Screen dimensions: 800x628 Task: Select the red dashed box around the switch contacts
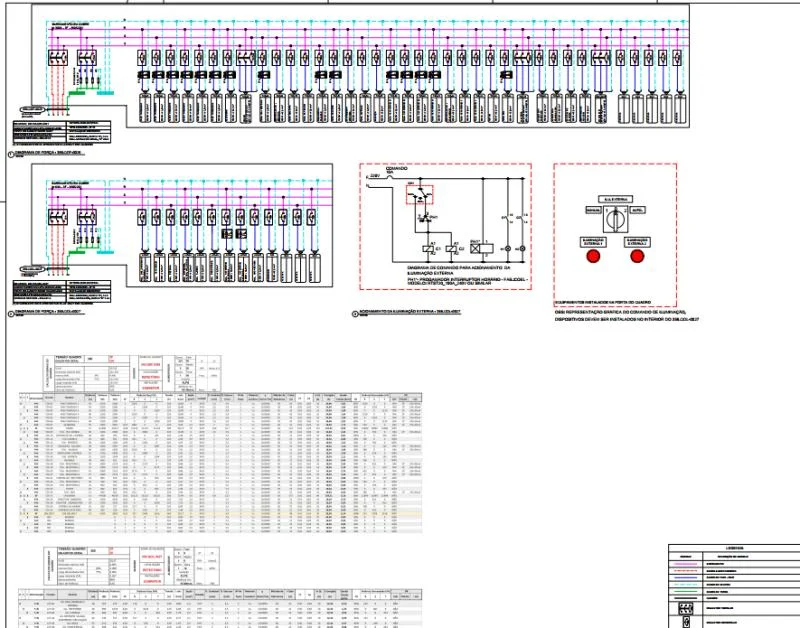[x=421, y=194]
